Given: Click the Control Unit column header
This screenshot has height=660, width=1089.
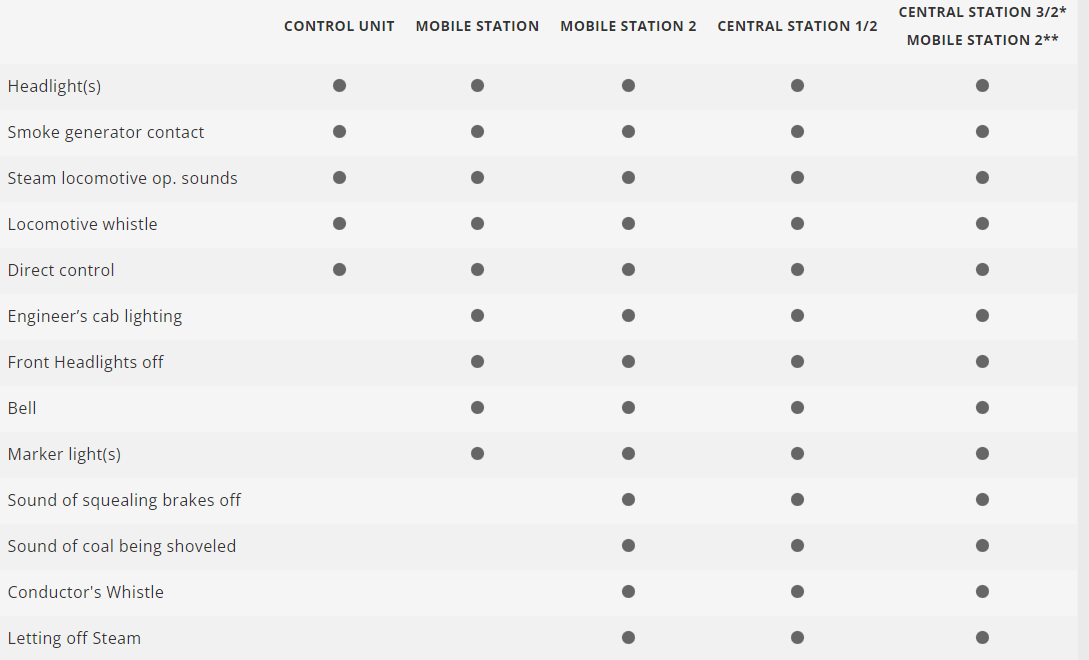Looking at the screenshot, I should coord(339,26).
